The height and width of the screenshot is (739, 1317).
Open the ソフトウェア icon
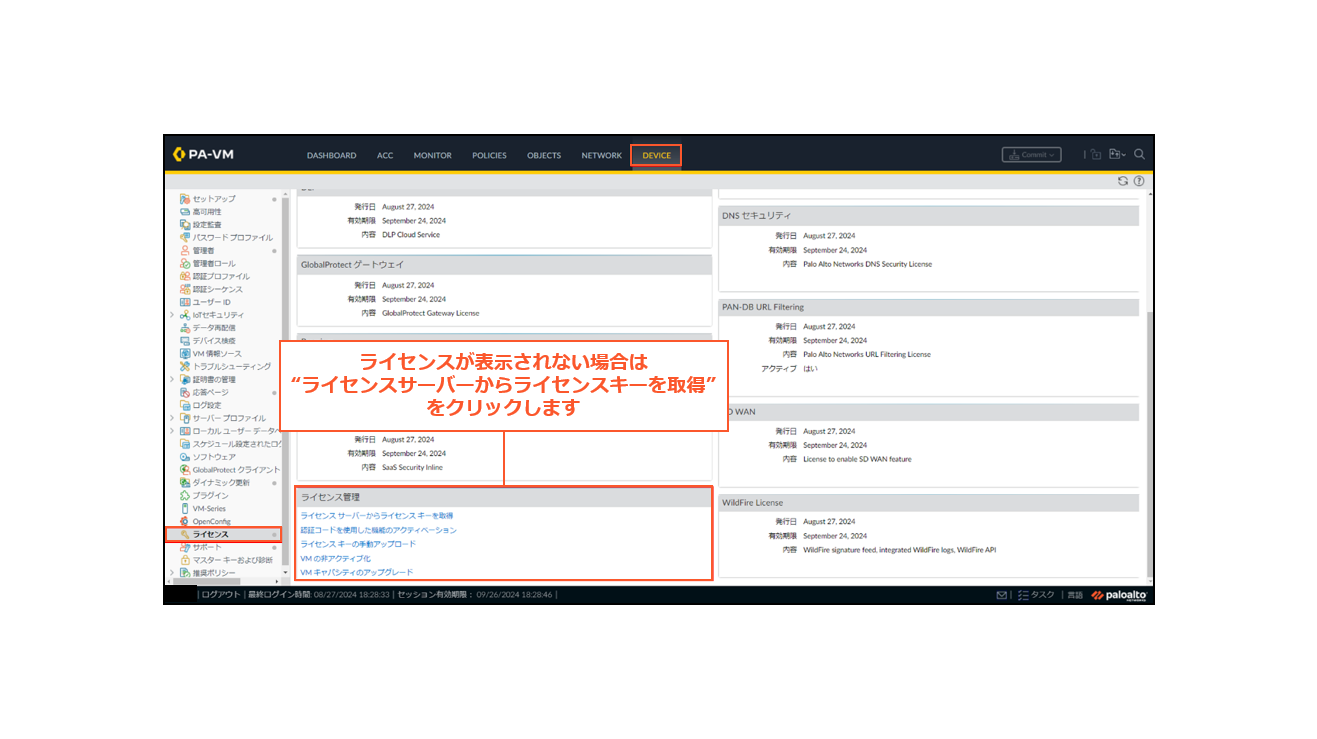(185, 457)
